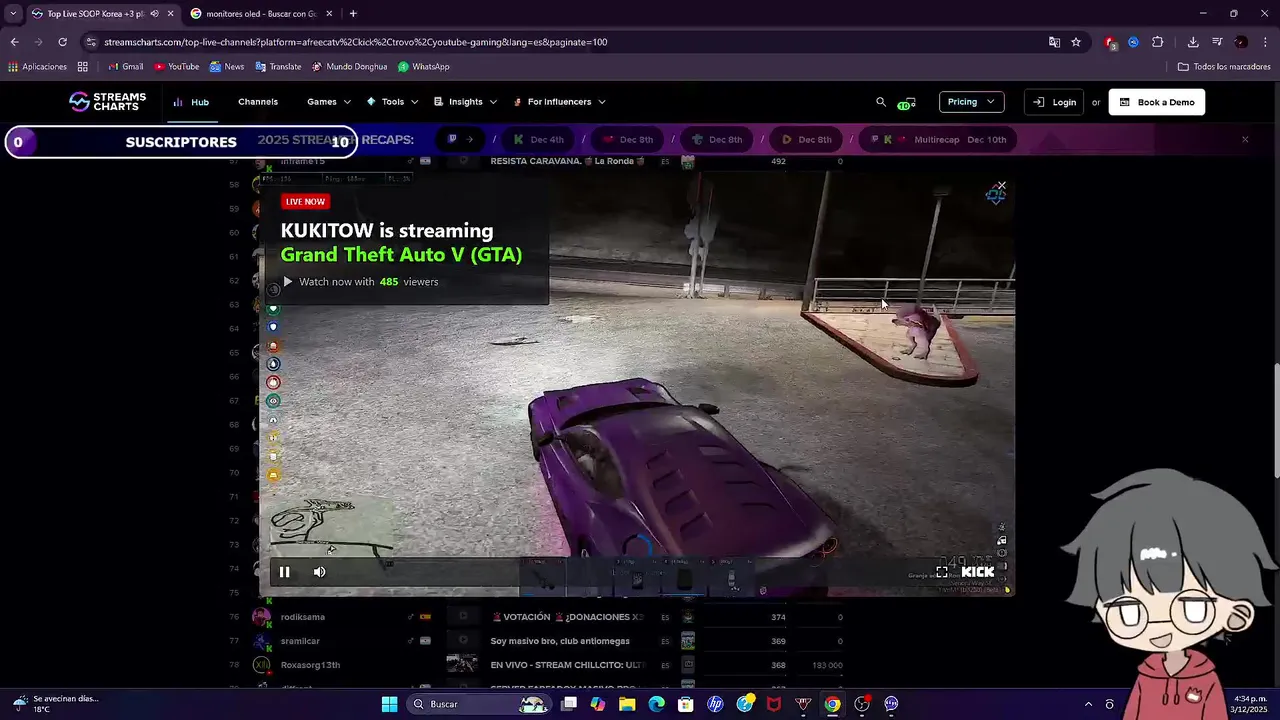
Task: Open Google Chrome from the taskbar
Action: (832, 704)
